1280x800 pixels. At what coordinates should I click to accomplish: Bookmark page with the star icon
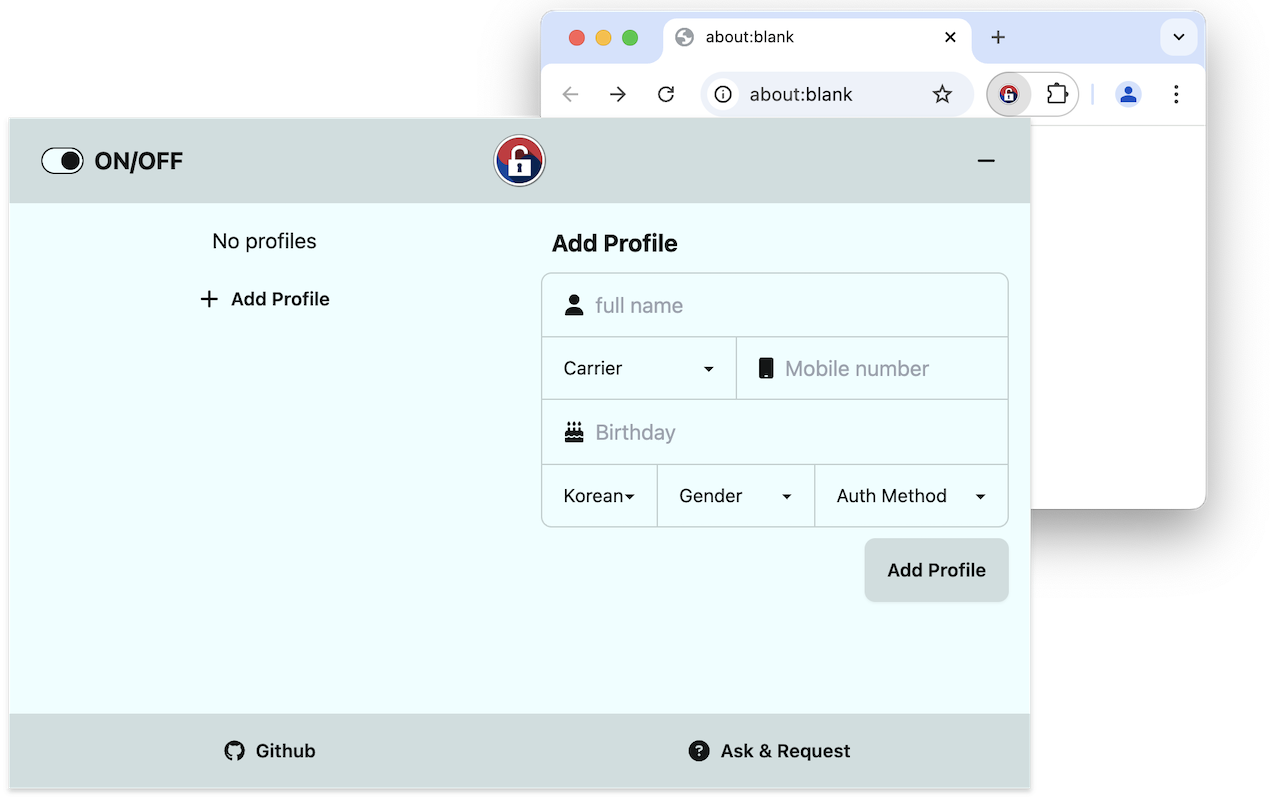coord(942,94)
